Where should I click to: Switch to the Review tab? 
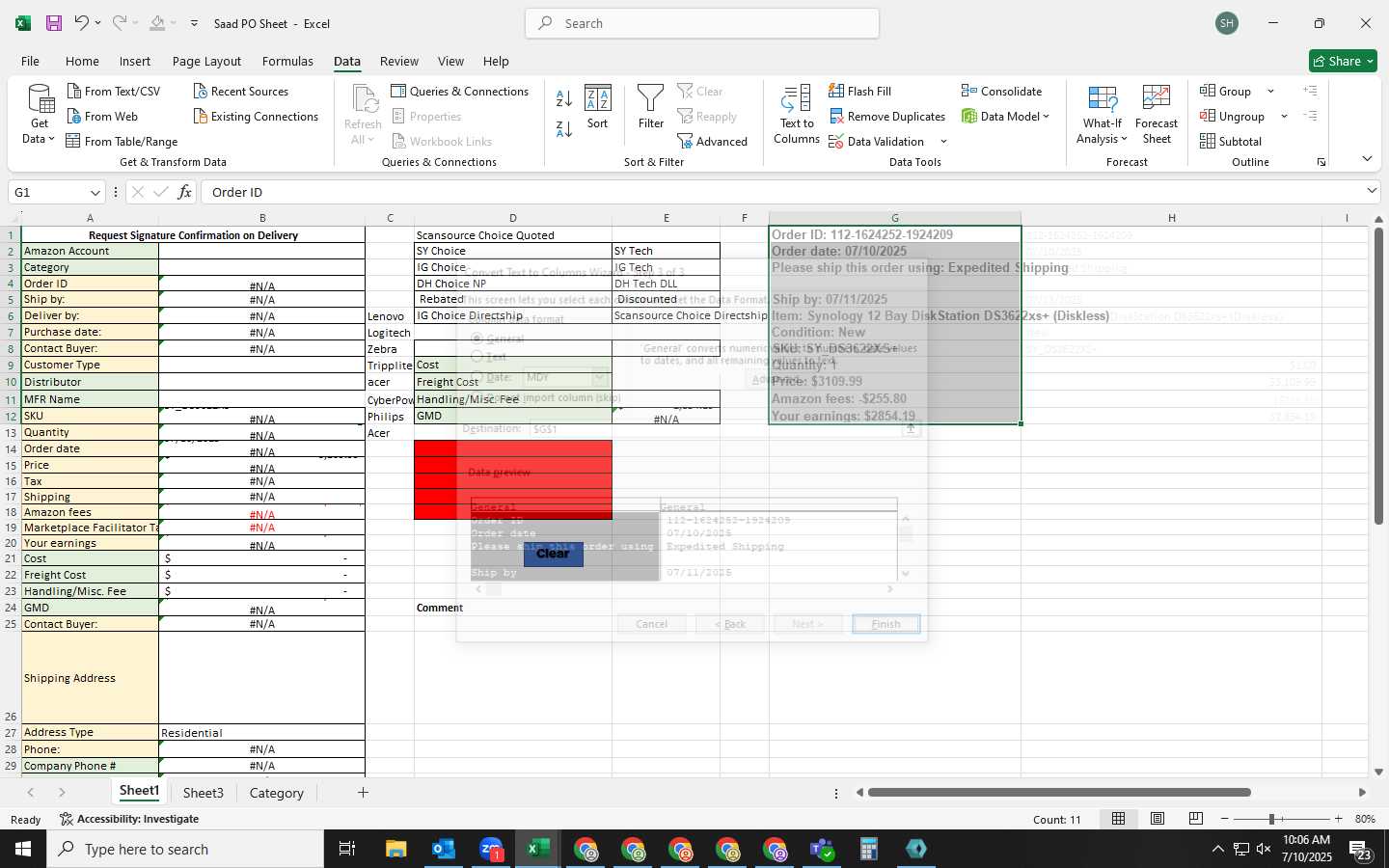tap(399, 61)
